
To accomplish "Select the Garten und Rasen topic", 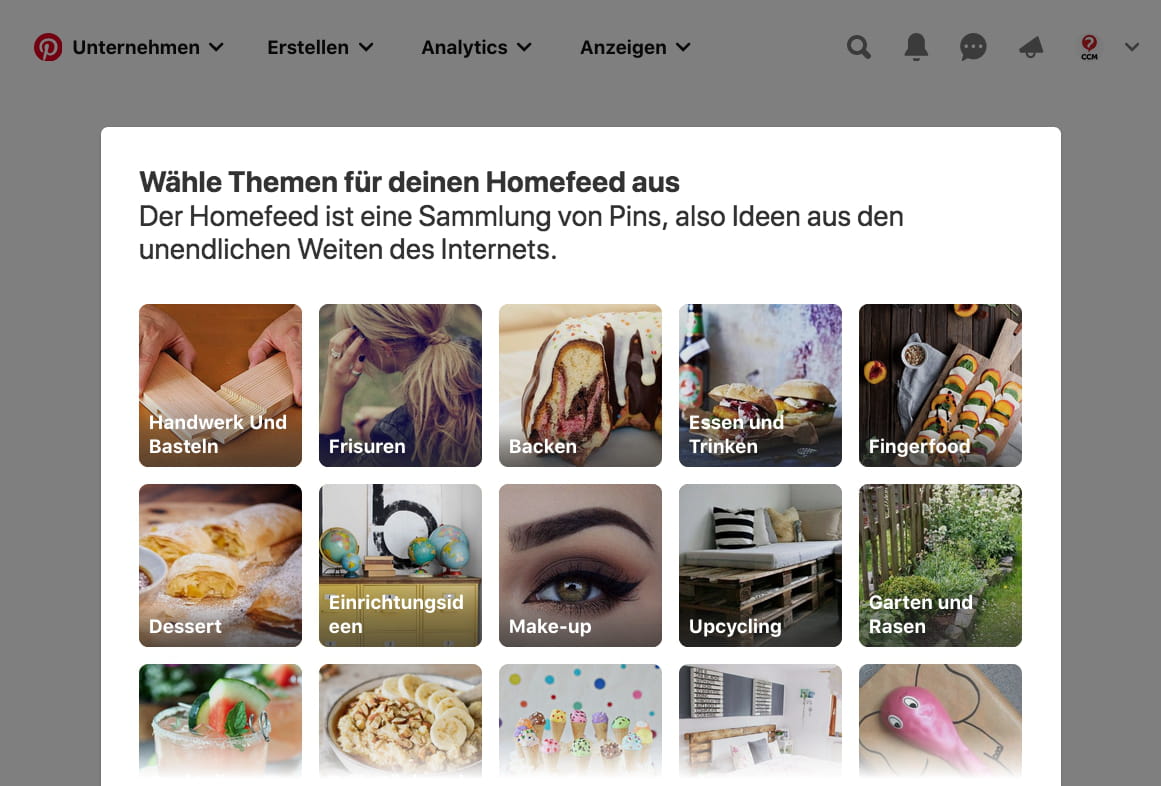I will [940, 565].
